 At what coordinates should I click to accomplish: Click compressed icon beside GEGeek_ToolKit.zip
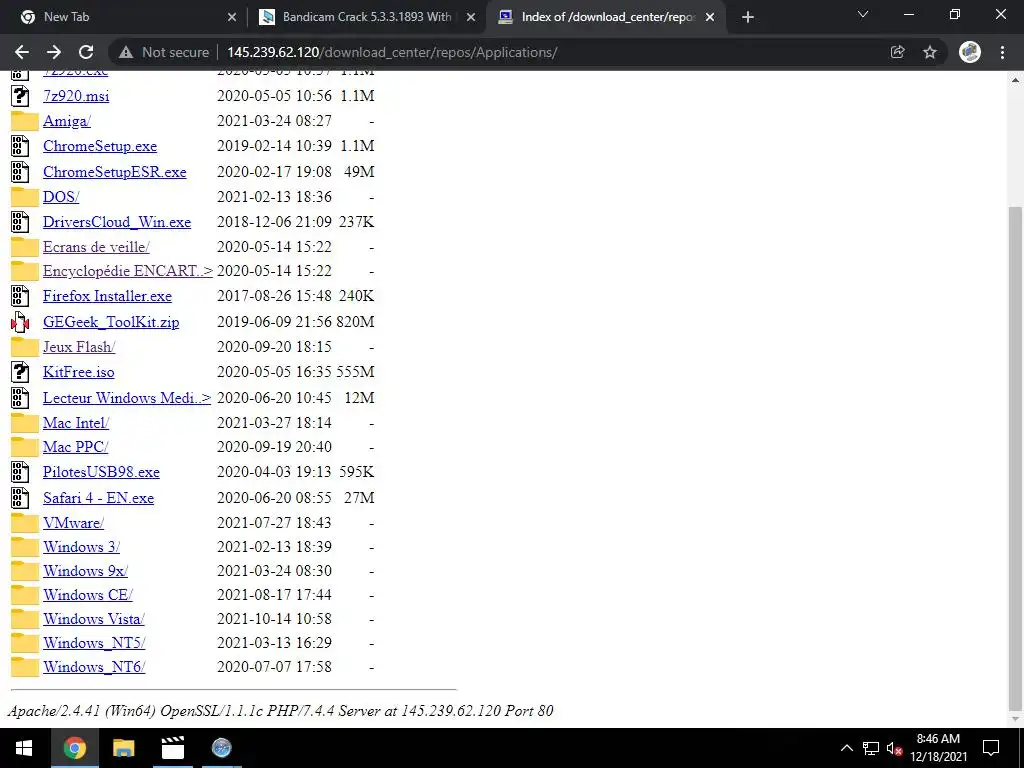[20, 322]
